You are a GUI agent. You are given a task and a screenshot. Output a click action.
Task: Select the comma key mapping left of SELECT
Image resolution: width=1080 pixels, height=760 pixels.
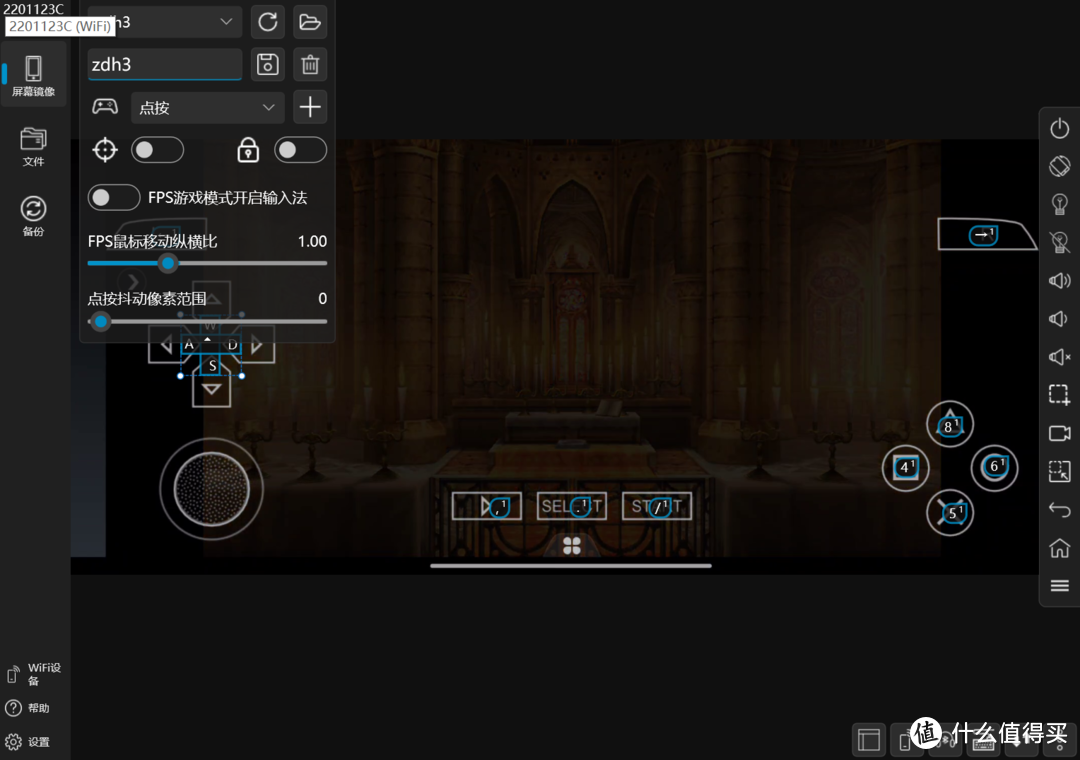tap(499, 507)
